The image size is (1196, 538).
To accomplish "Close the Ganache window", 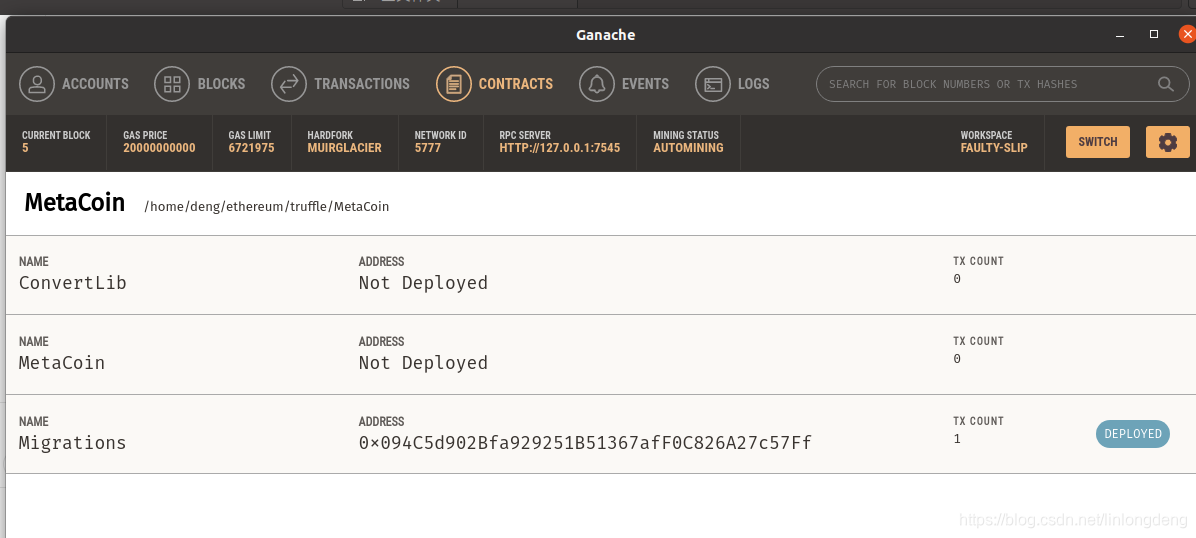I will 1187,34.
